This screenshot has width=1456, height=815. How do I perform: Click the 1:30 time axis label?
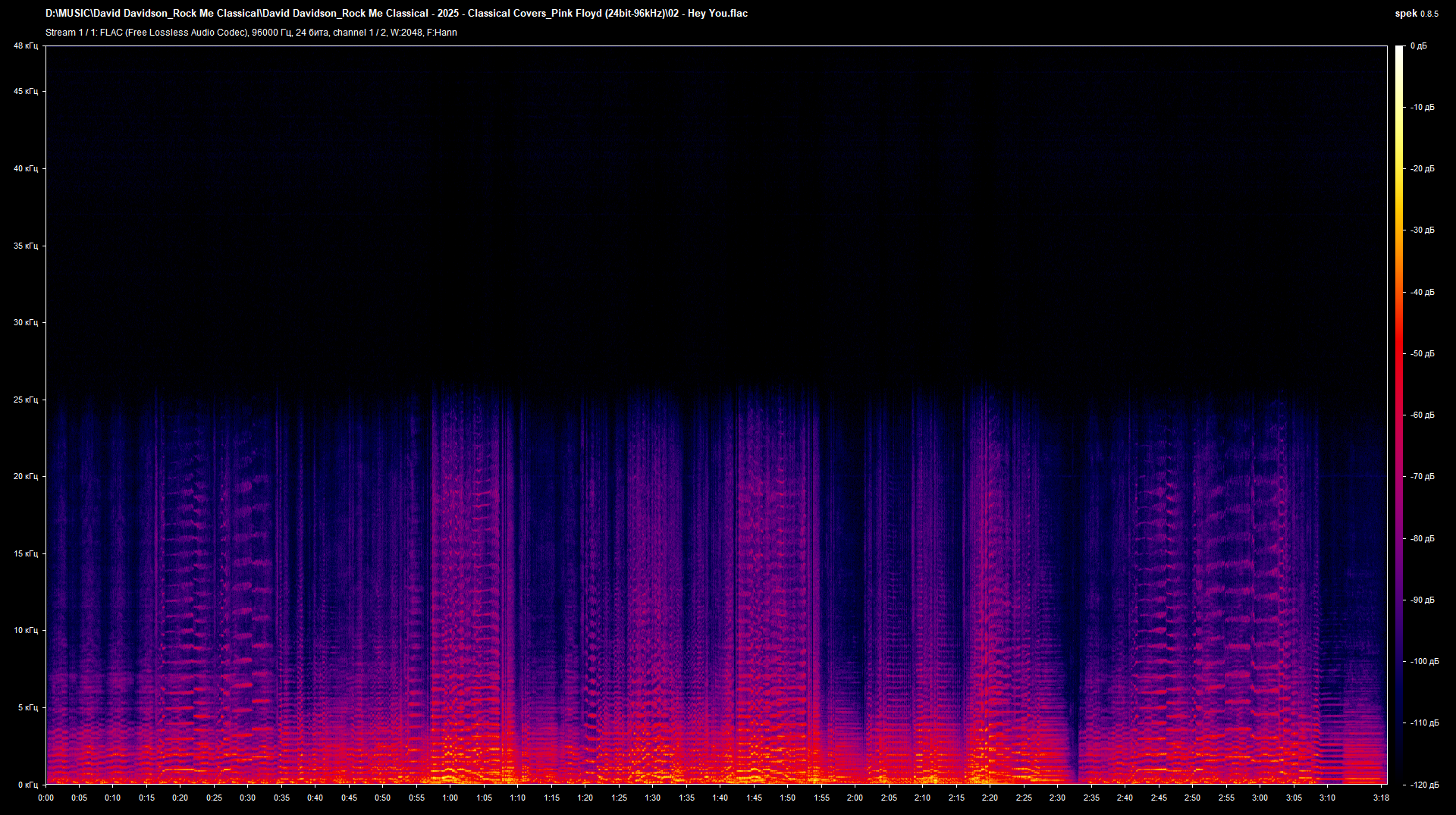(x=653, y=798)
